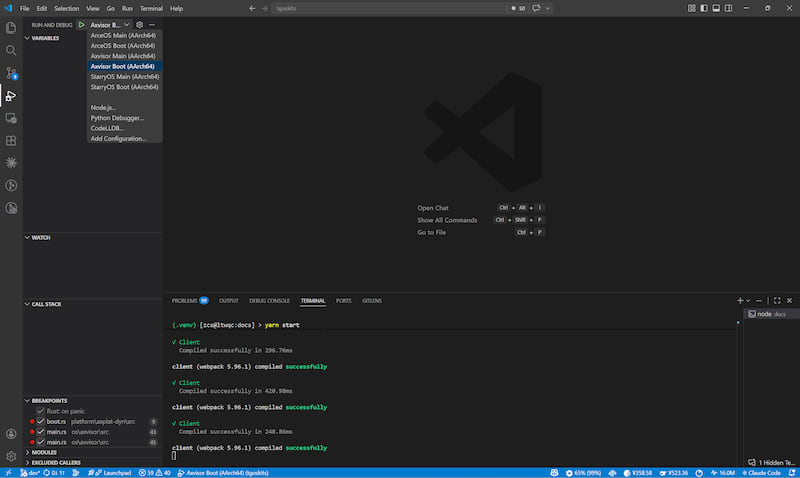The height and width of the screenshot is (478, 800).
Task: Click remote window icon in status bar
Action: point(8,473)
